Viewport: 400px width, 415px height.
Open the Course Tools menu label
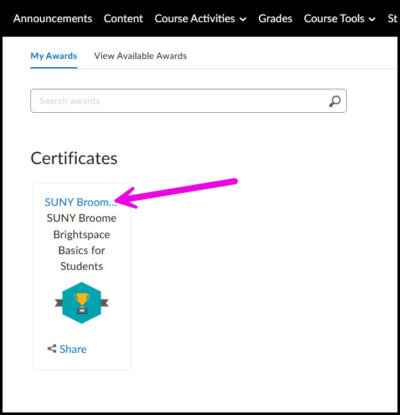tap(334, 19)
